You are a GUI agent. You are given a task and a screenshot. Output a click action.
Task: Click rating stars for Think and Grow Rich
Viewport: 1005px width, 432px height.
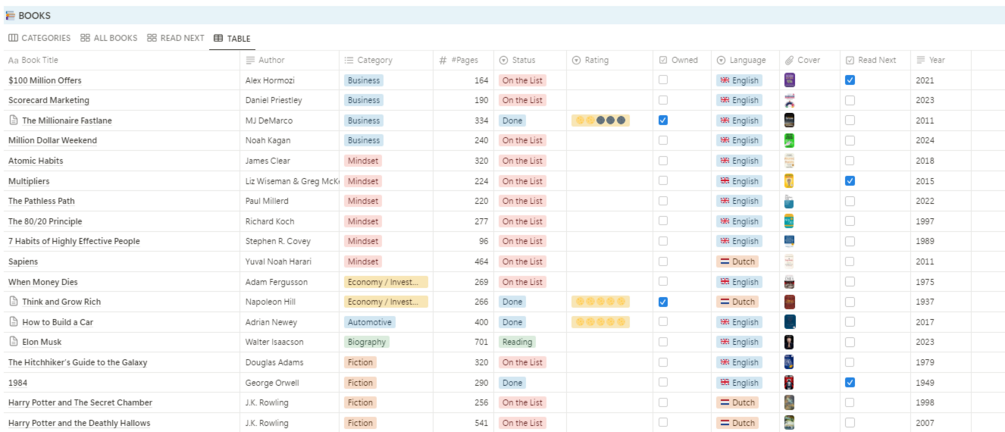click(x=601, y=301)
